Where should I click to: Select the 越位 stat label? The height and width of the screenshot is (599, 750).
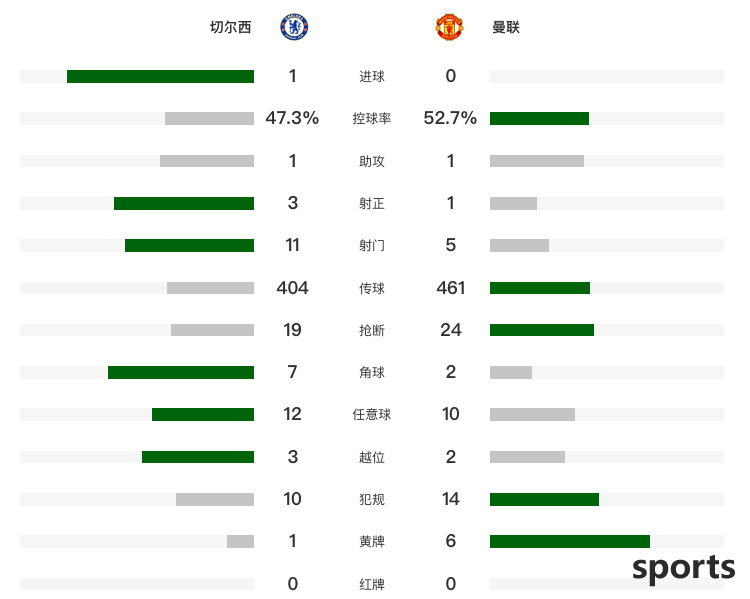pos(372,457)
